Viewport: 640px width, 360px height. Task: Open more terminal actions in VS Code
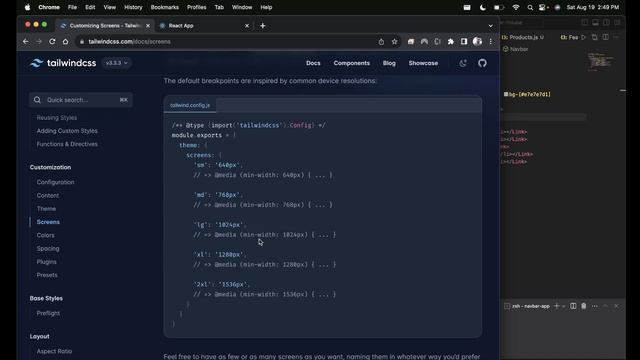click(x=595, y=306)
